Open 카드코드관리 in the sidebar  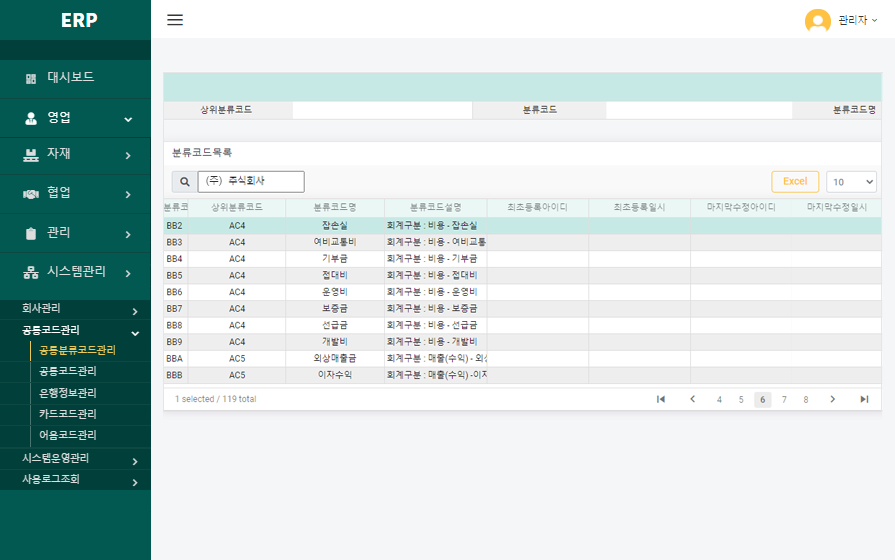point(67,414)
